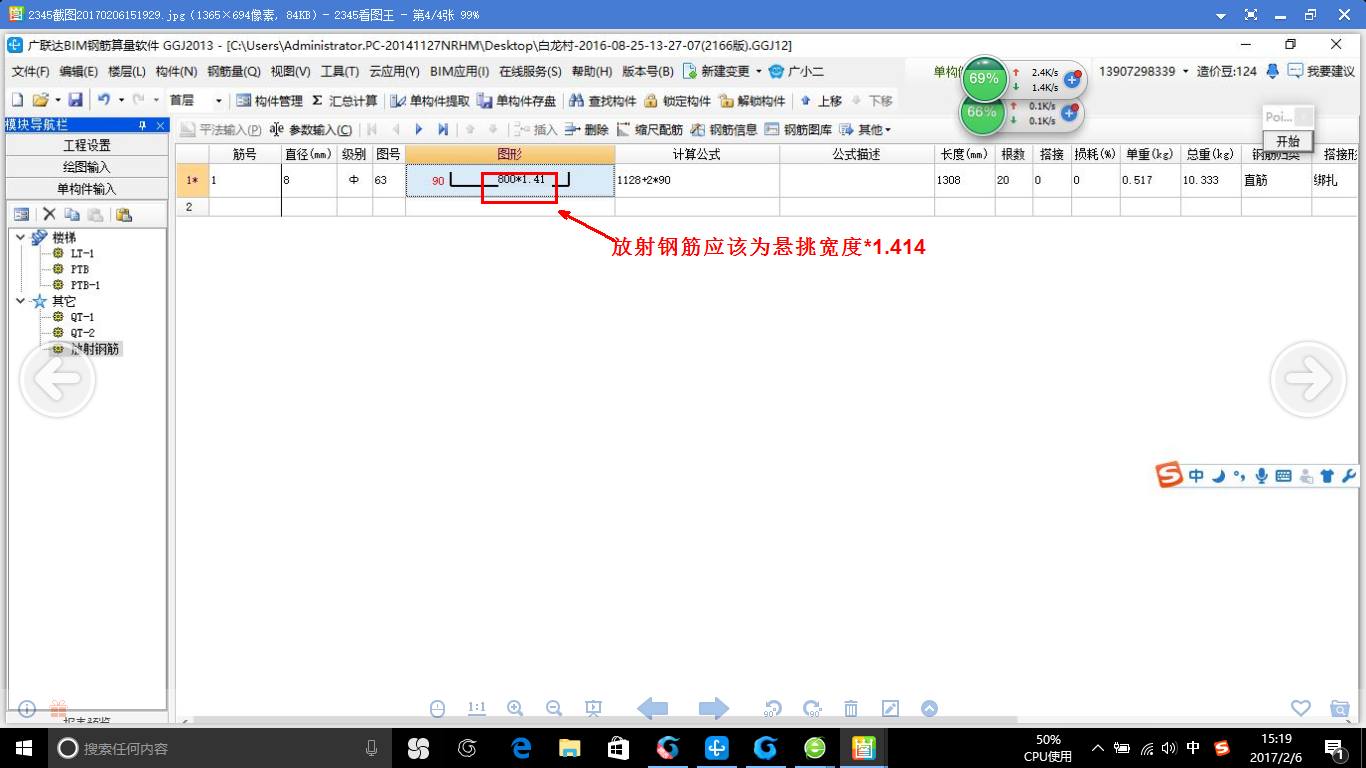Select LT-1 tree item
1366x768 pixels.
[x=82, y=253]
